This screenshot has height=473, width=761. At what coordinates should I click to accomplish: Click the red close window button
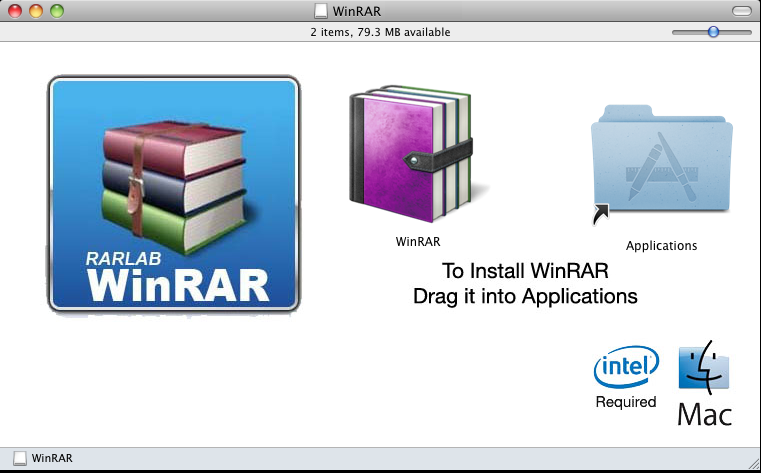click(15, 11)
